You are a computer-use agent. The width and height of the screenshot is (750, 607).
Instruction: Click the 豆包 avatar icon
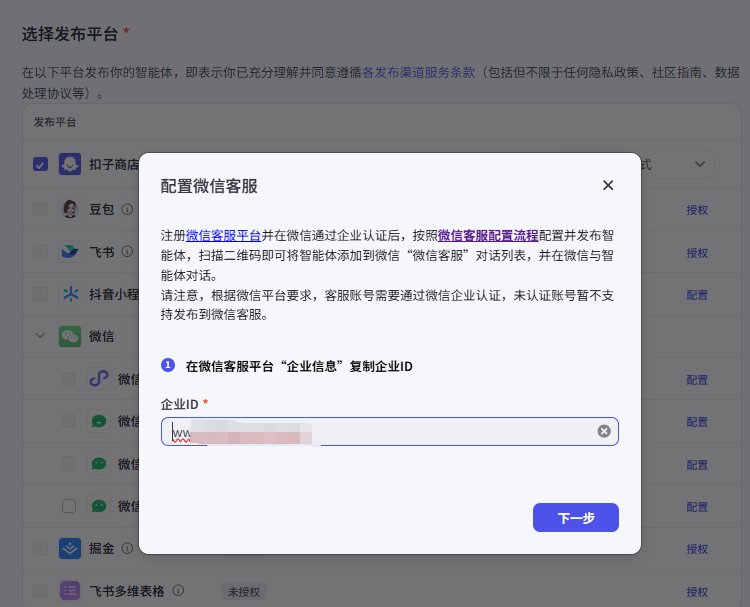70,209
